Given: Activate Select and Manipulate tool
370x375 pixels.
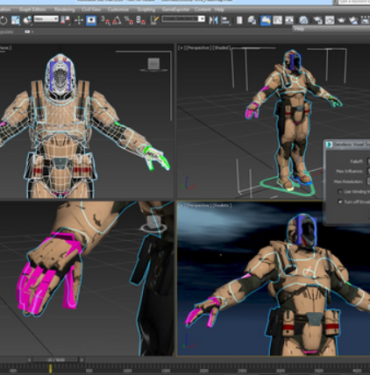Looking at the screenshot, I should (x=79, y=20).
